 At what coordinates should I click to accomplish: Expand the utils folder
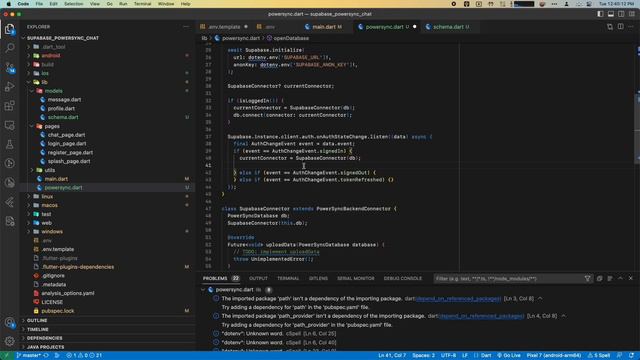(49, 170)
